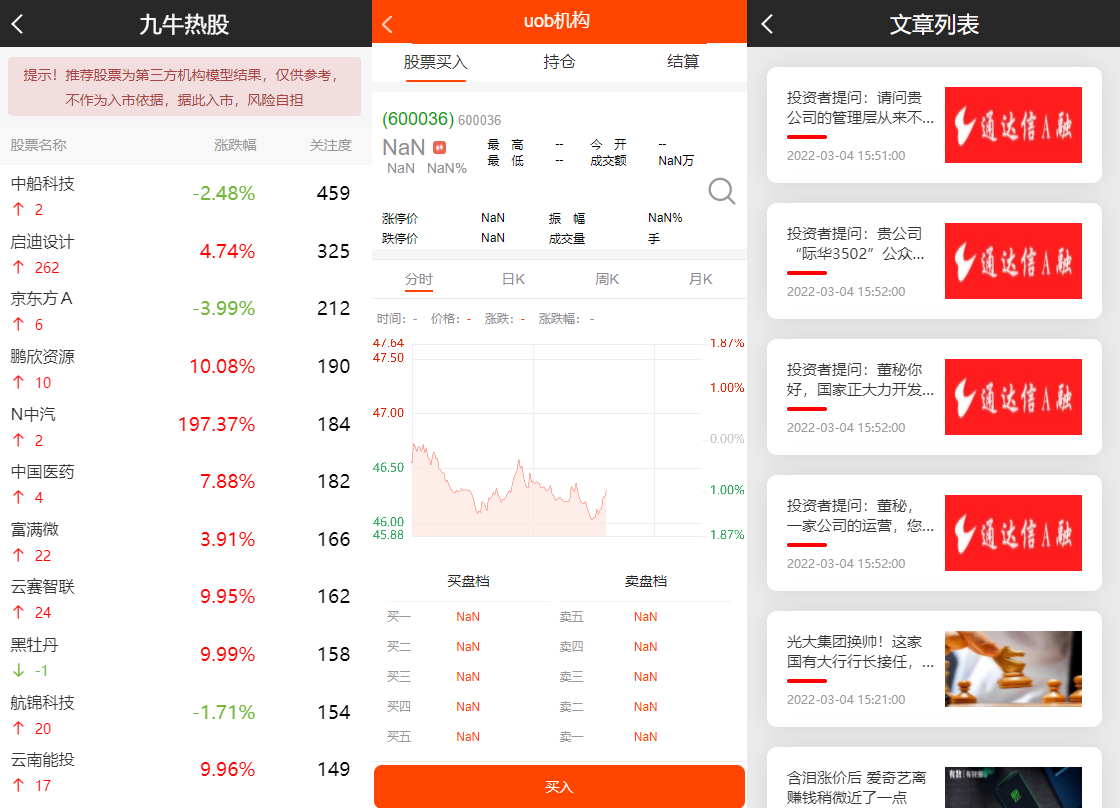Click the 买一 bid price NaN

pyautogui.click(x=468, y=617)
